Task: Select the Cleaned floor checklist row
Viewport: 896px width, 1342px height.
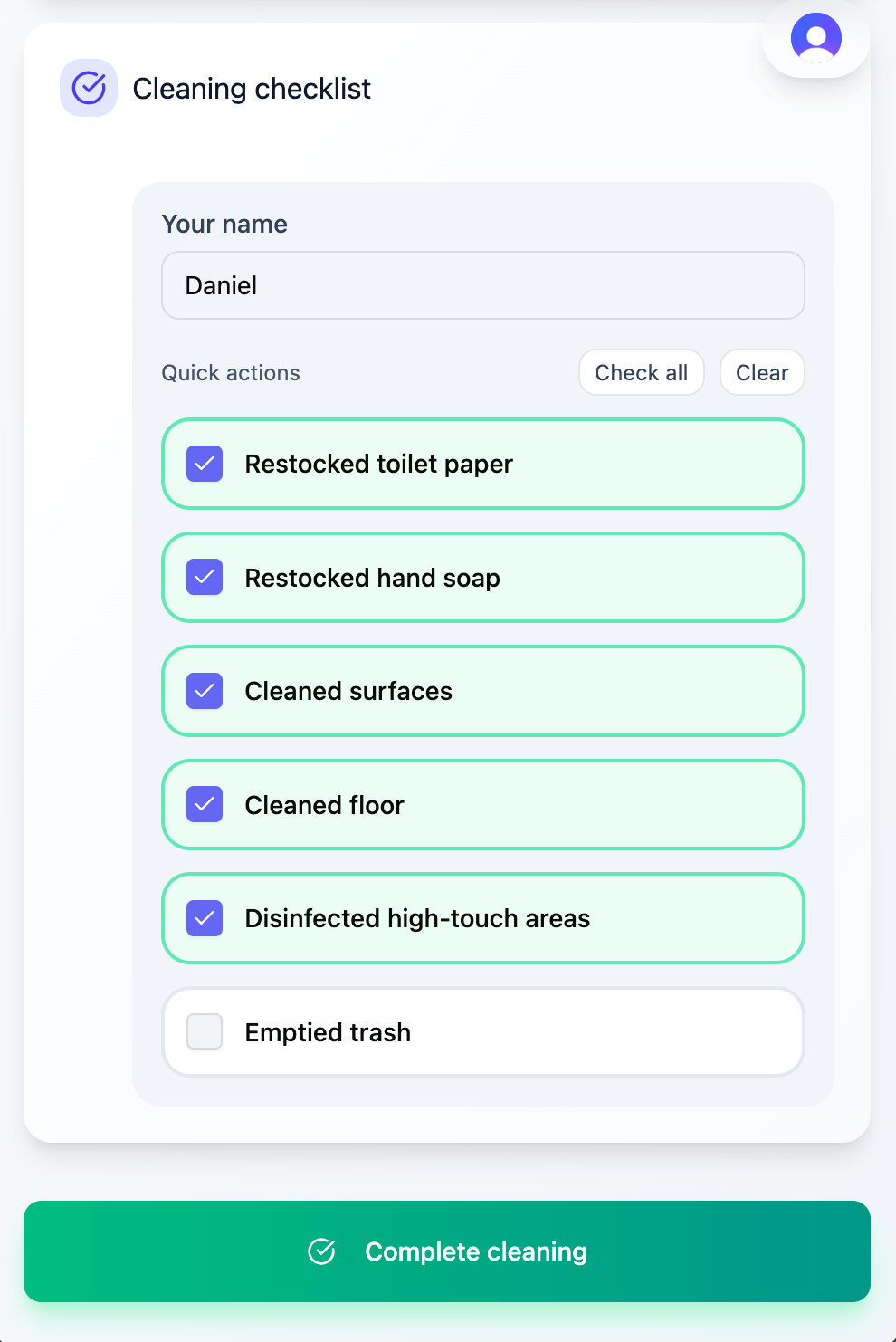Action: (482, 804)
